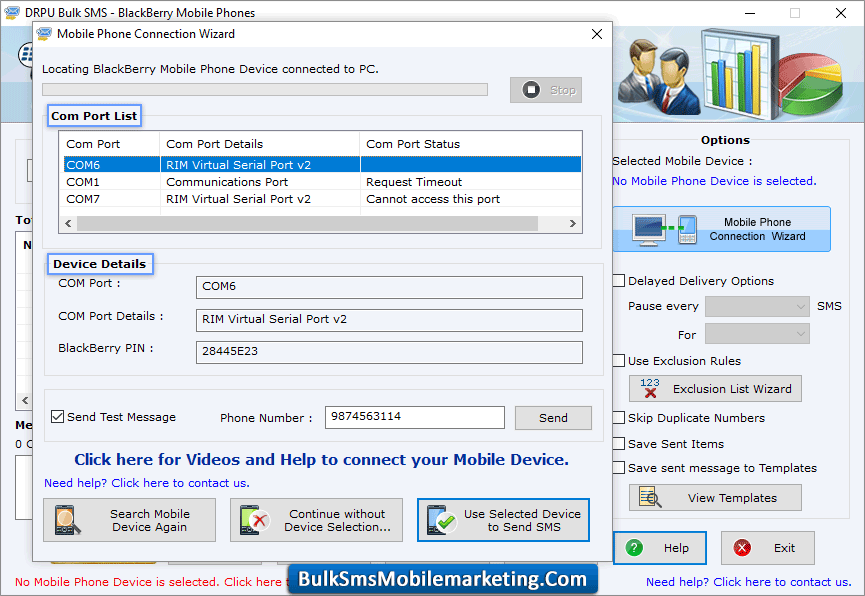Click the Com Port Details column header
This screenshot has width=865, height=596.
pyautogui.click(x=260, y=144)
